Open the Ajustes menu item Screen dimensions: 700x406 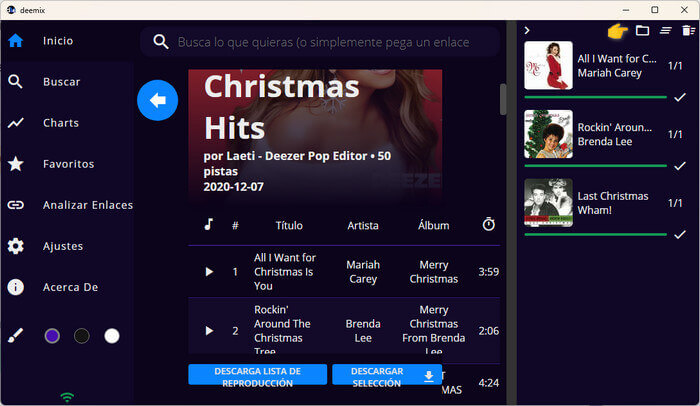pos(67,246)
